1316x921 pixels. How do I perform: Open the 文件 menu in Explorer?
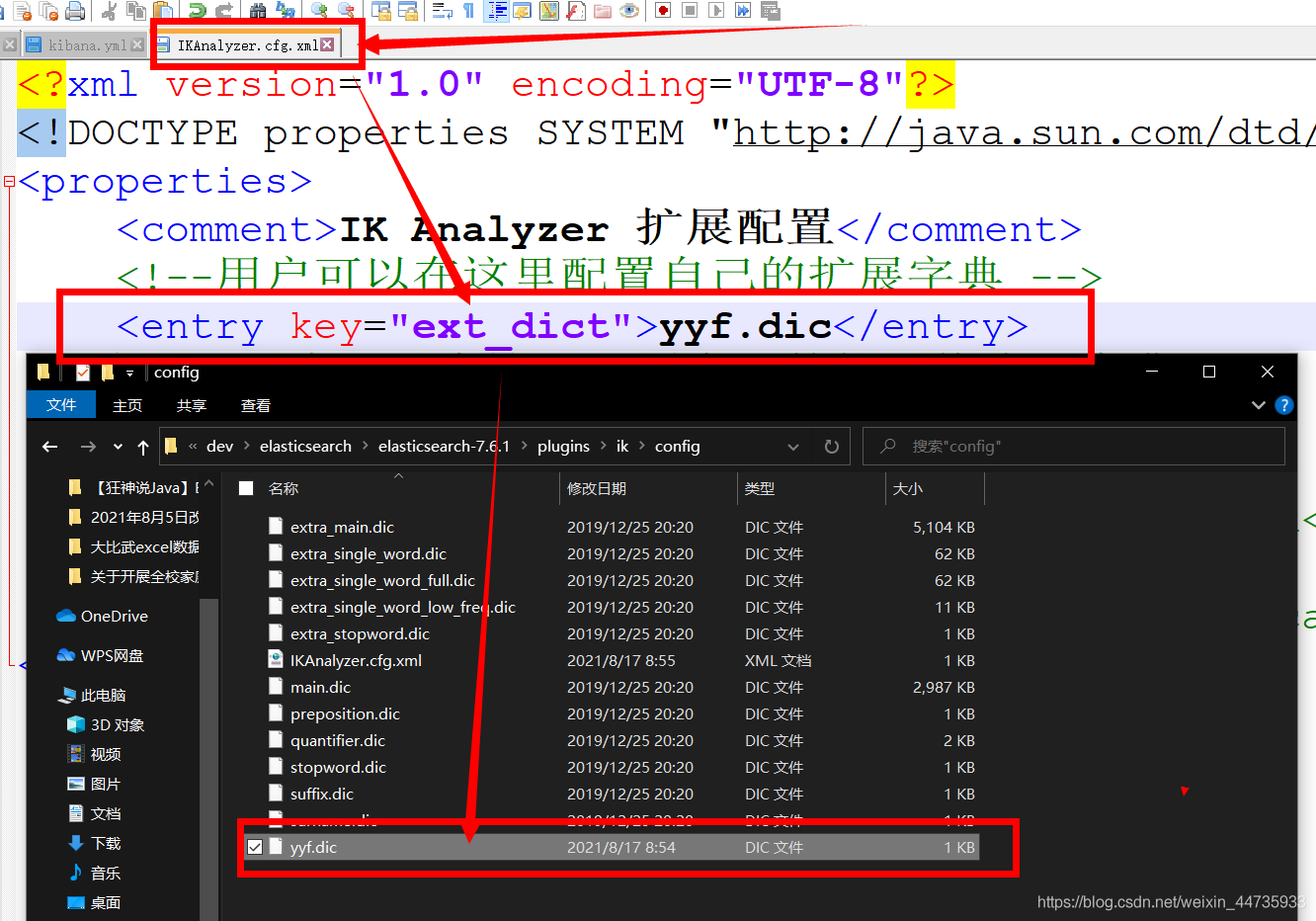coord(61,405)
